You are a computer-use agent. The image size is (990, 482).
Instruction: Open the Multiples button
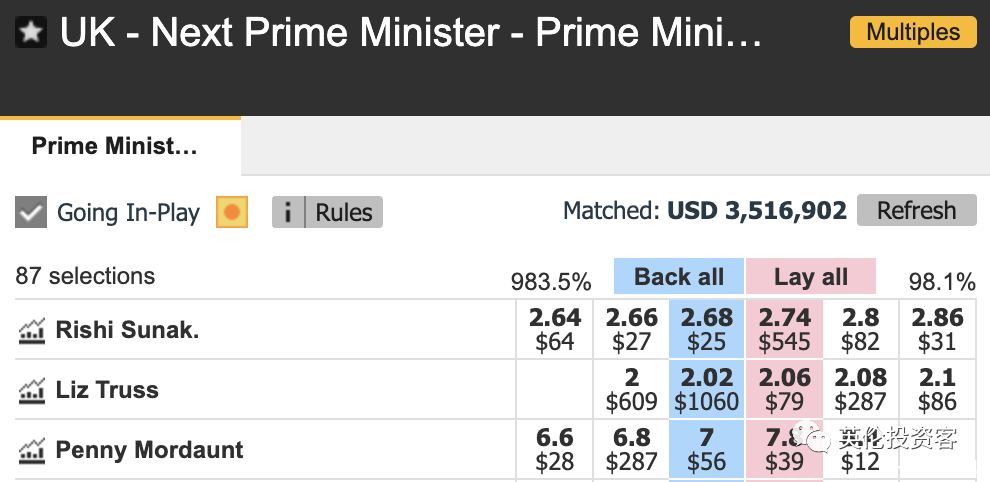(913, 32)
